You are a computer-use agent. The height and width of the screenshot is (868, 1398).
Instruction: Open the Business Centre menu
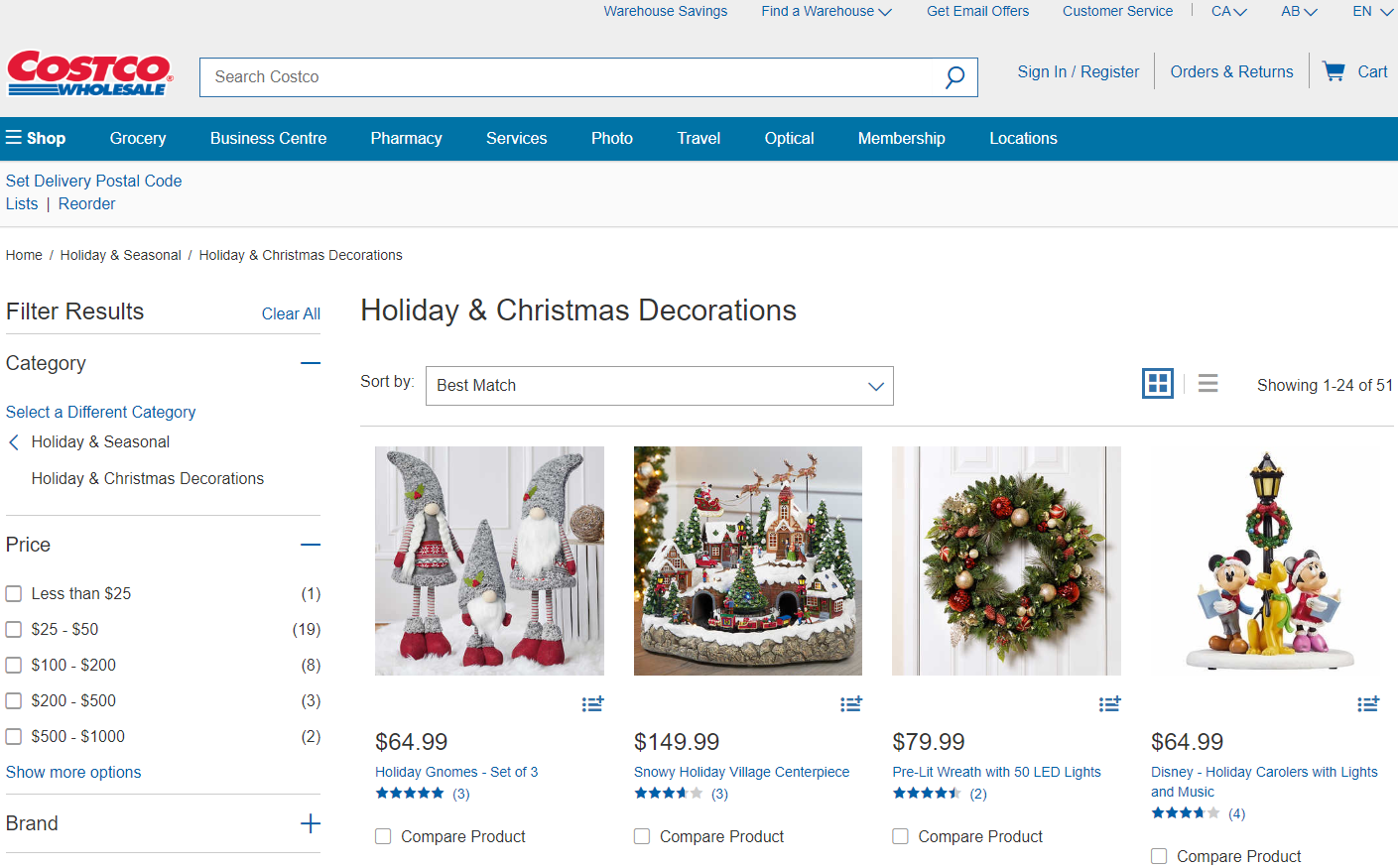(x=268, y=139)
